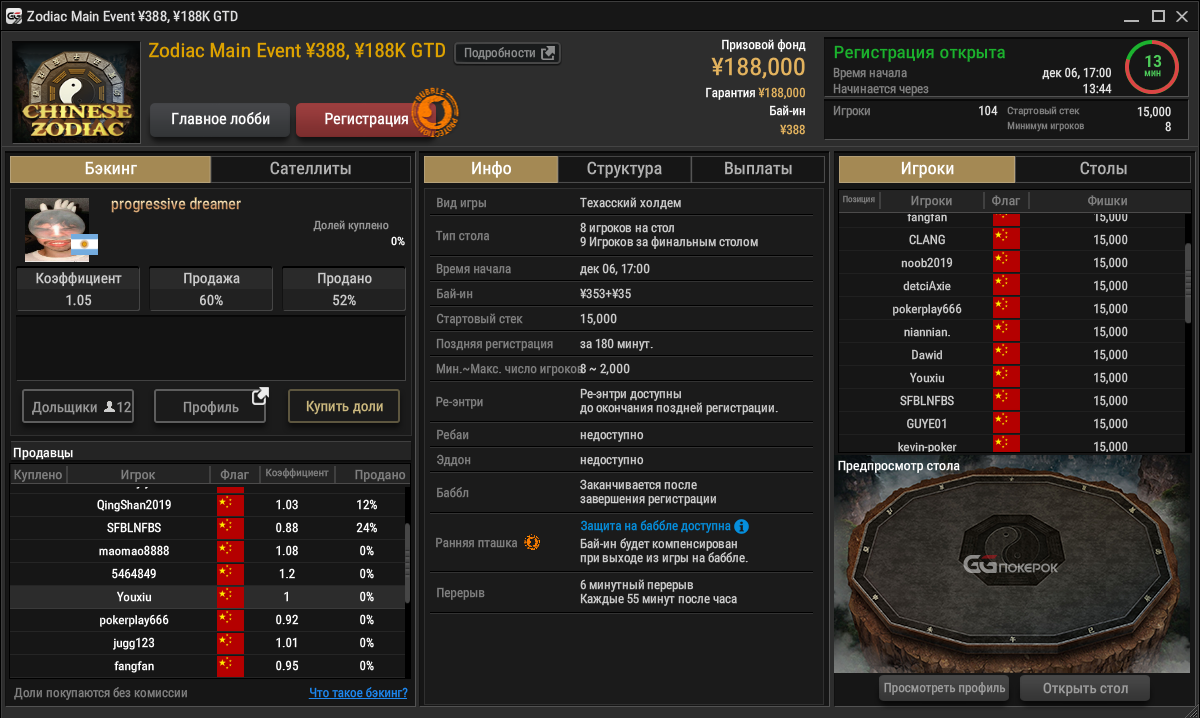Click the orange early bird icon beside Ранняя пташка
Screen dimensions: 1200x718
[x=532, y=543]
